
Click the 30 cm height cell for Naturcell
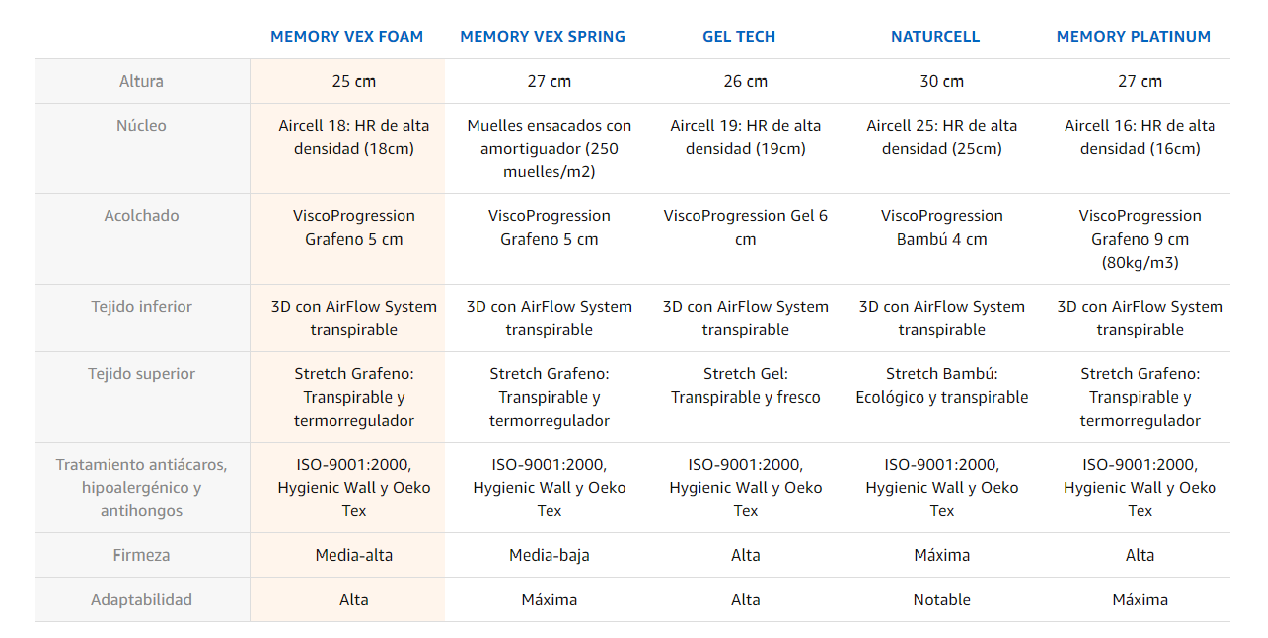(941, 81)
